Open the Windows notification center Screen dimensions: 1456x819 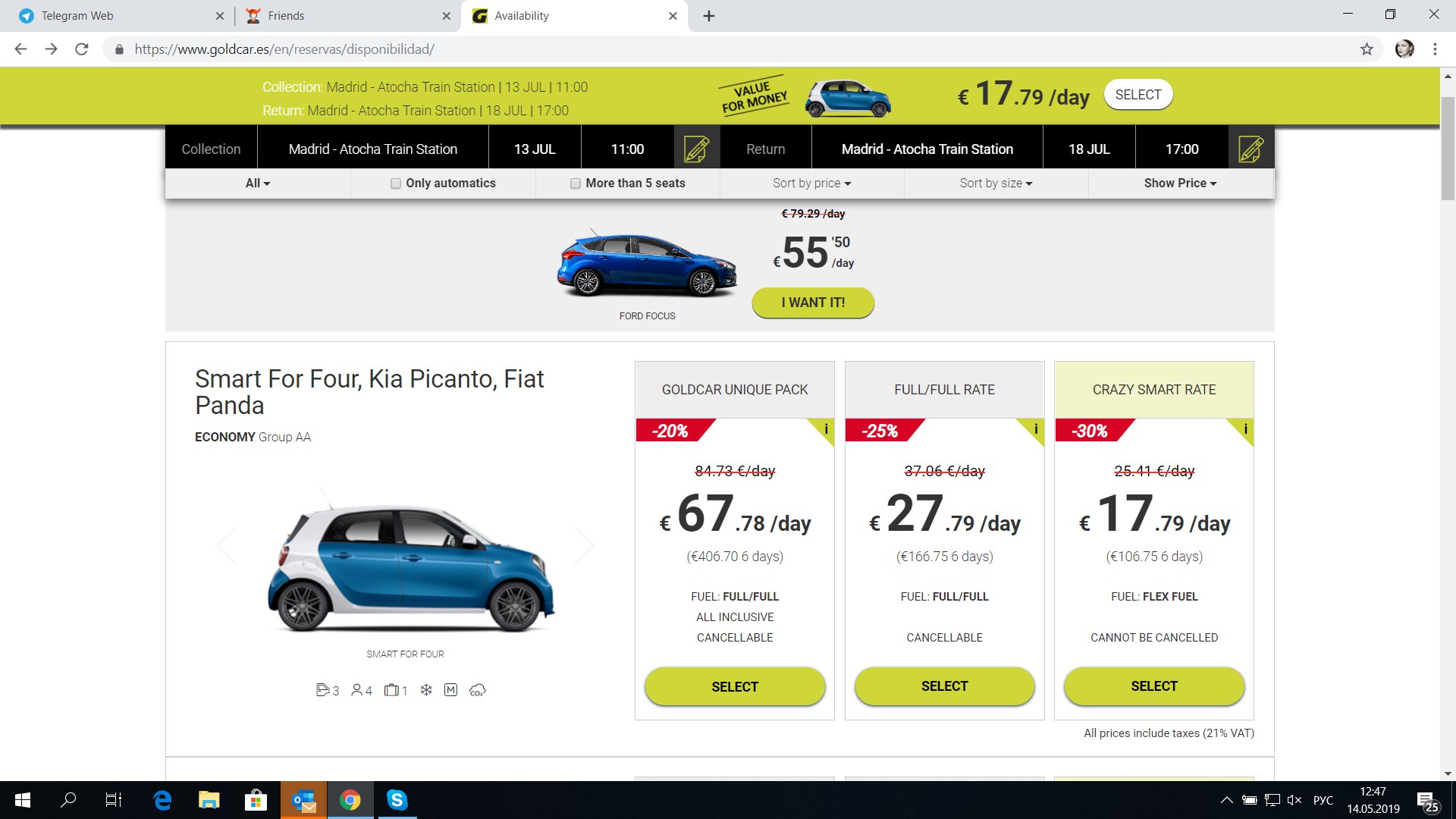1427,800
